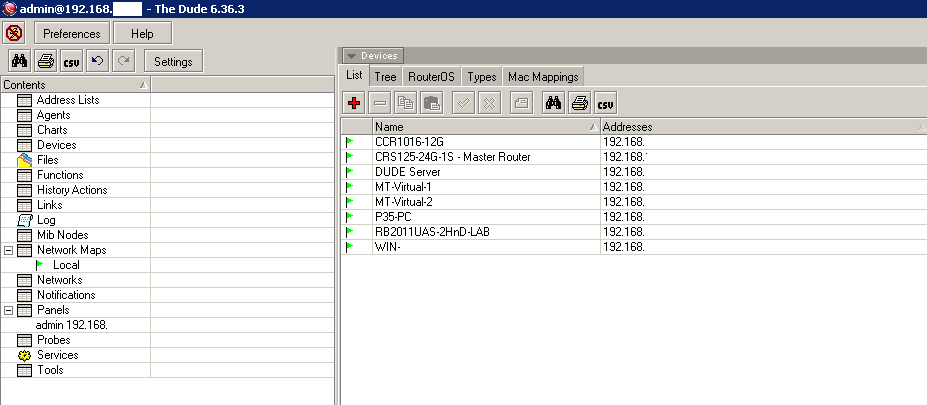Open Probes in the contents tree
Viewport: 927px width, 405px height.
tap(53, 340)
